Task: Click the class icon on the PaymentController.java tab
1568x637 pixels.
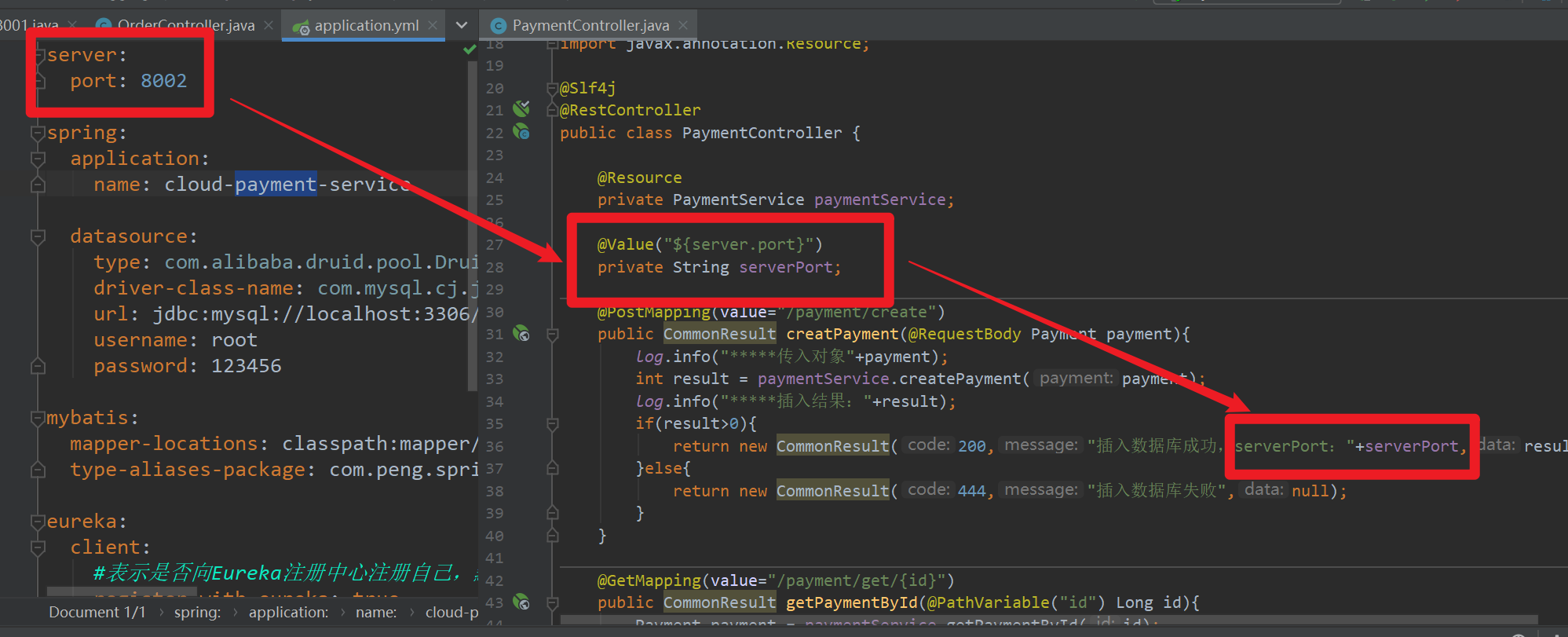Action: click(x=498, y=26)
